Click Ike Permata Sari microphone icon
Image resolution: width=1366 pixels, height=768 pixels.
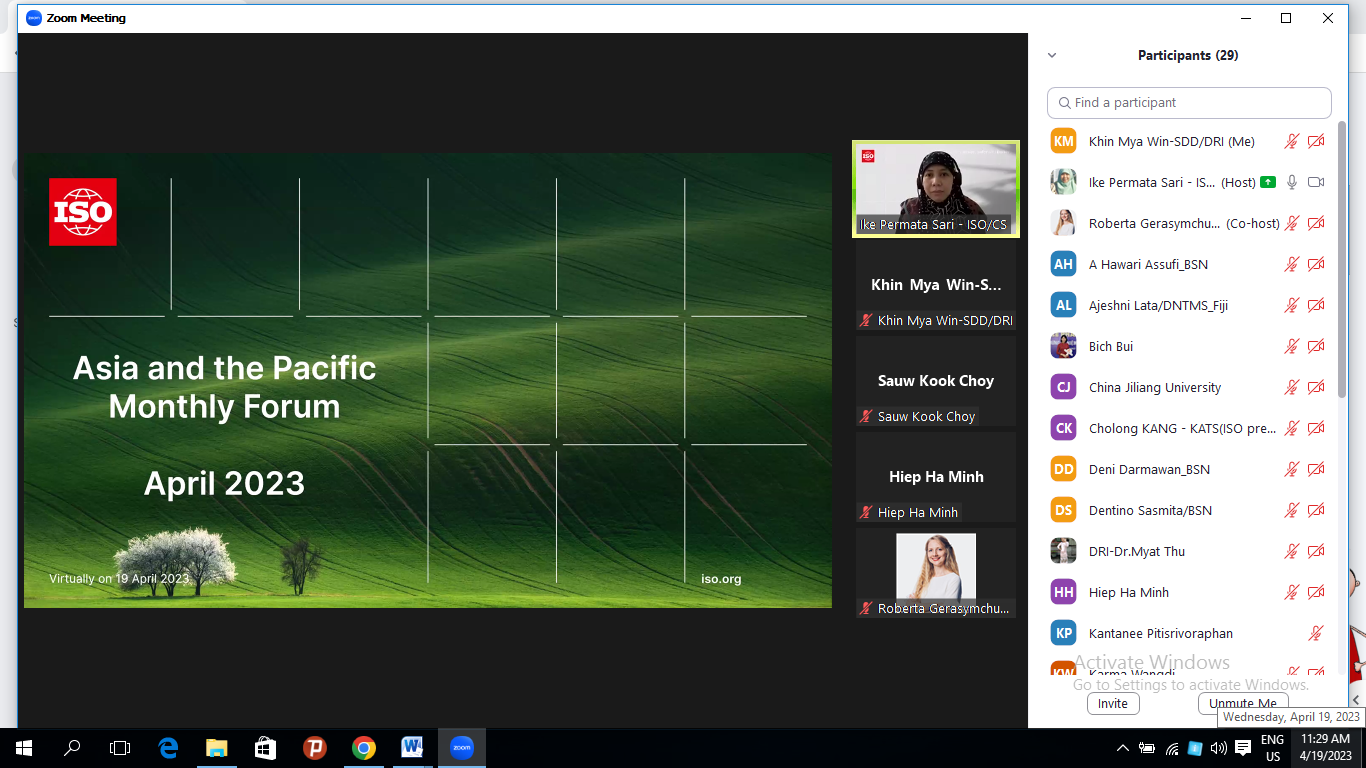pyautogui.click(x=1292, y=182)
